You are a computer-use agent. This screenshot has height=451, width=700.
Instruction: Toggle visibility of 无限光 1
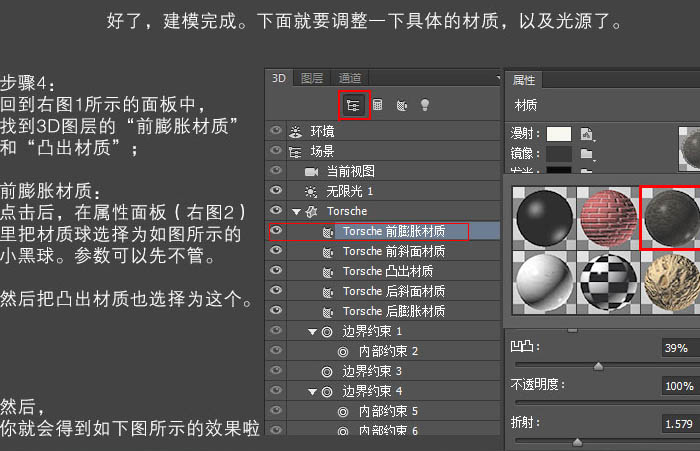276,190
